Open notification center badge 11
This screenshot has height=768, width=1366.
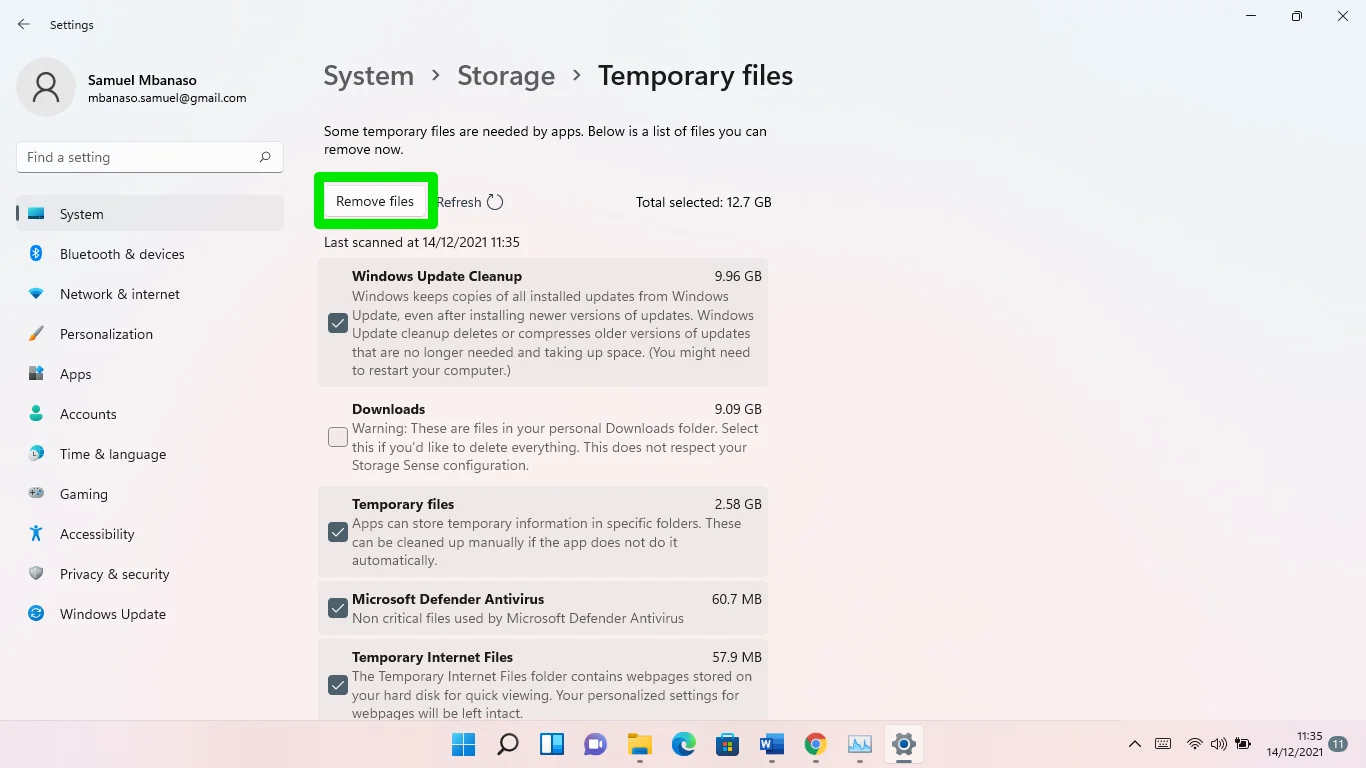1339,744
